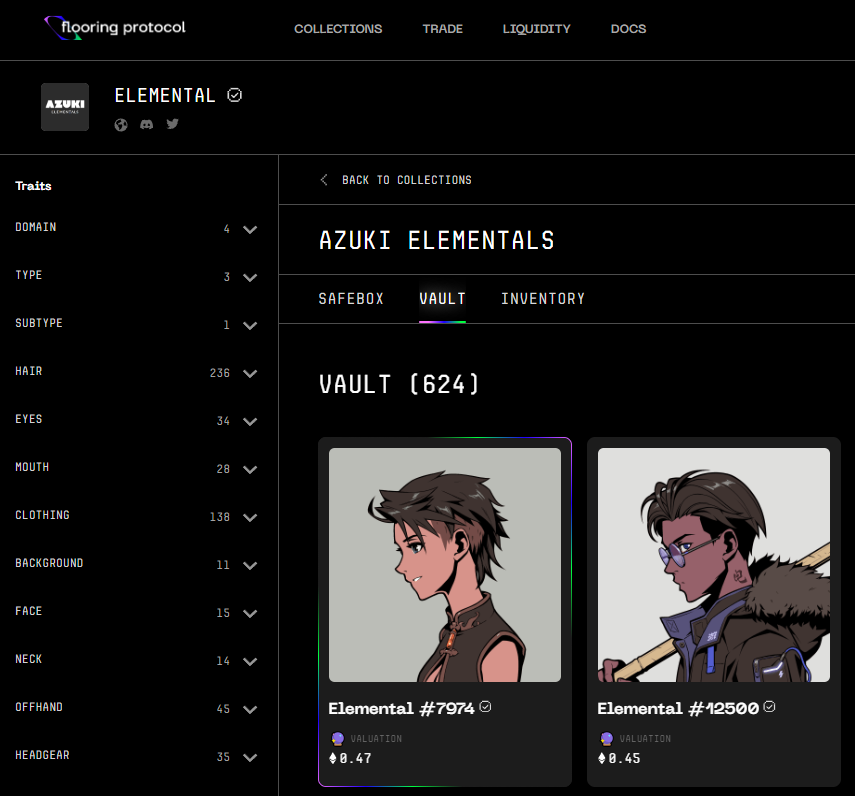855x796 pixels.
Task: Select the VAULT tab
Action: pyautogui.click(x=442, y=299)
